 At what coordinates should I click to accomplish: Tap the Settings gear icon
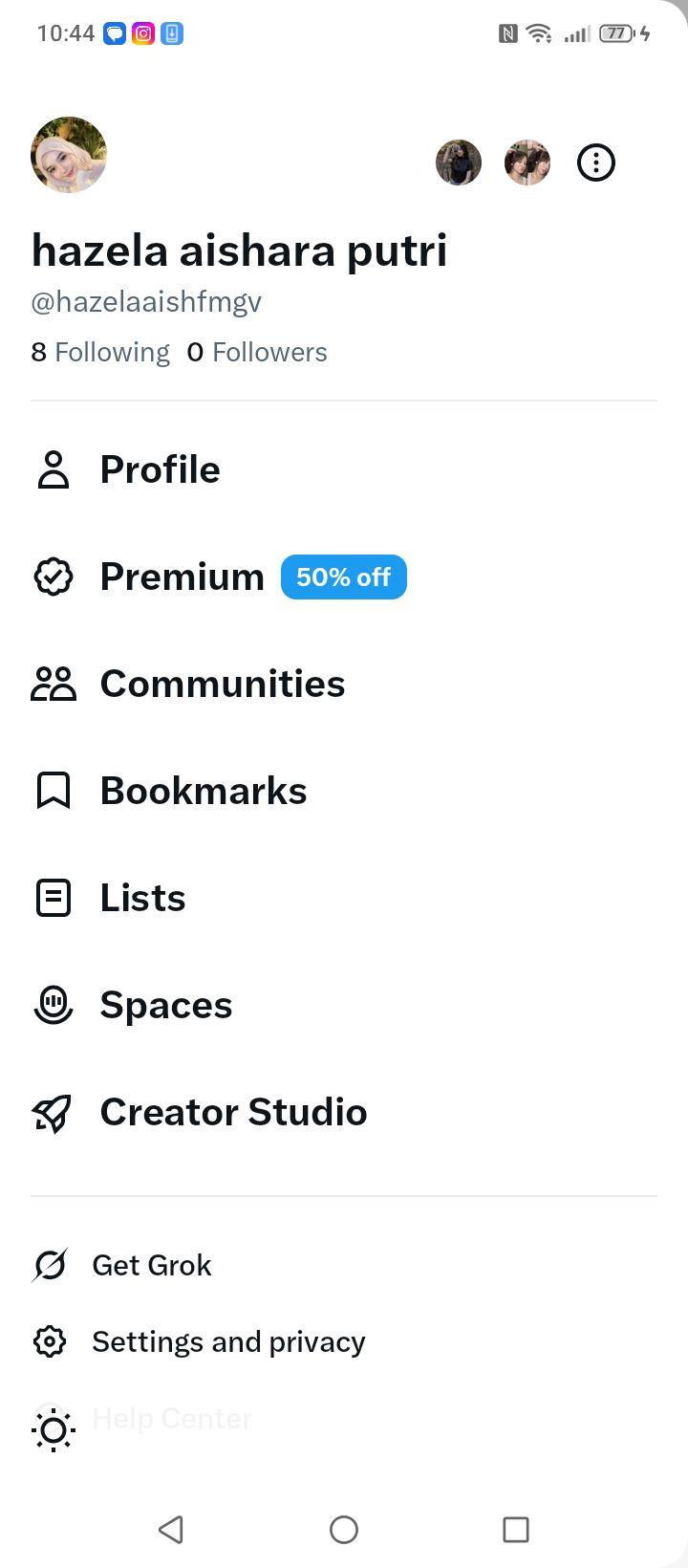pyautogui.click(x=50, y=1341)
